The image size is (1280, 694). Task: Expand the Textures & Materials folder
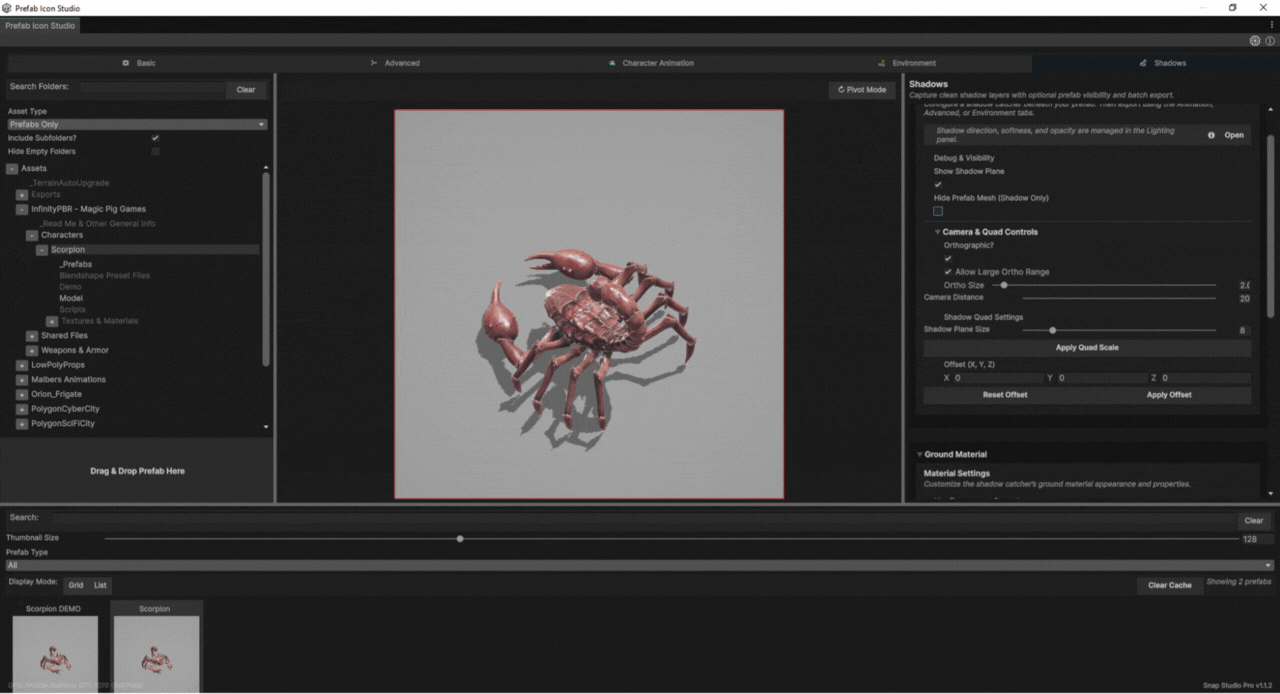[52, 321]
